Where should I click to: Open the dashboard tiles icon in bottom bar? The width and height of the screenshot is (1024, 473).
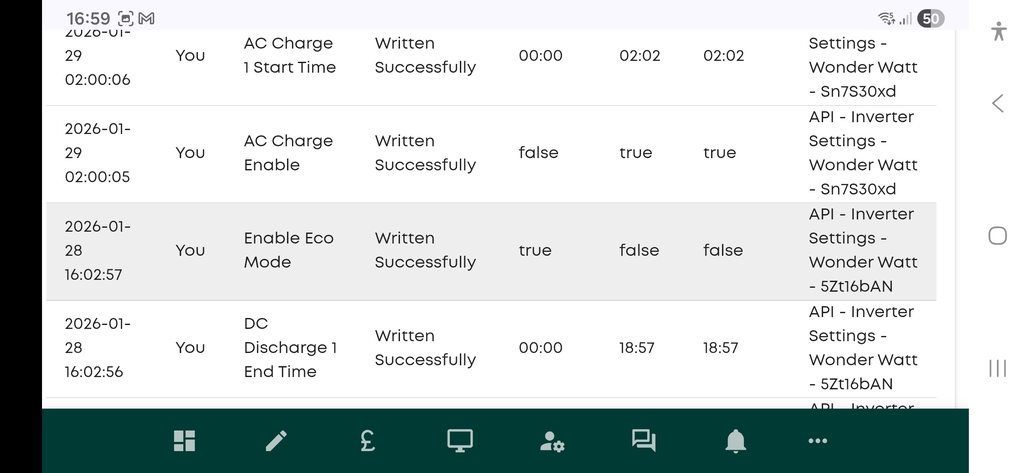[x=184, y=441]
